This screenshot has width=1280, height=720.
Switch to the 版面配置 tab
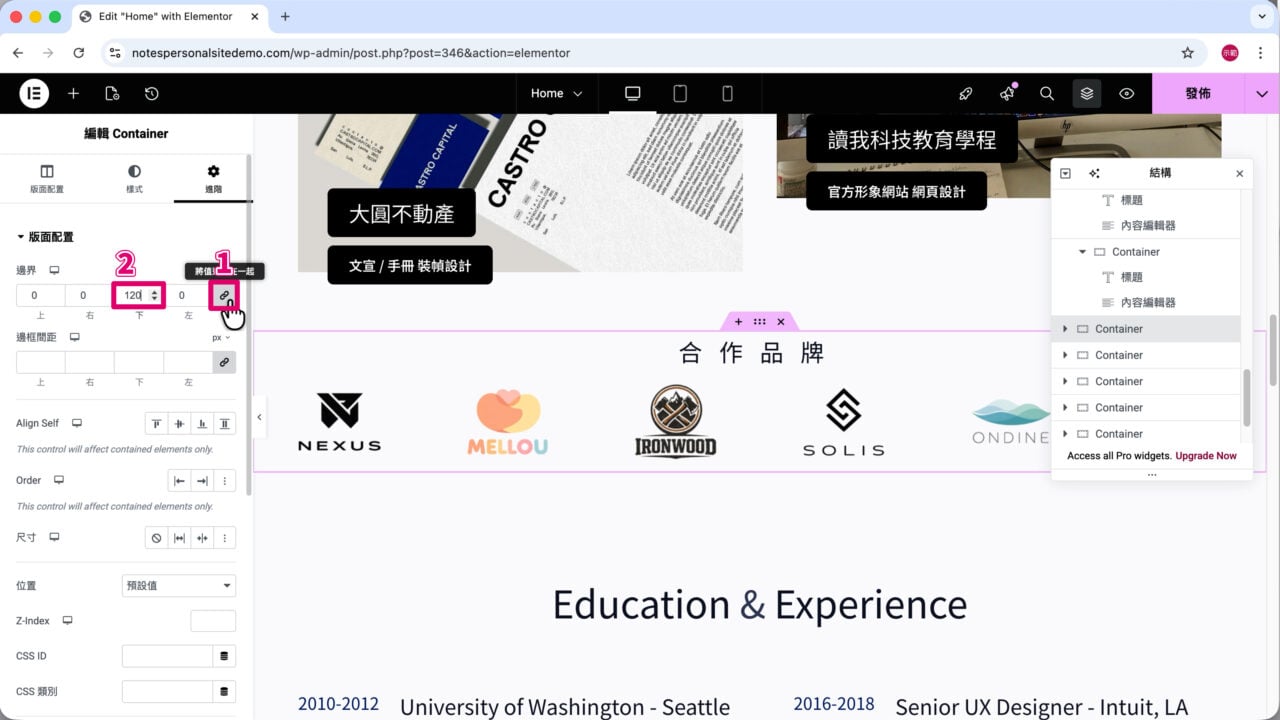pos(46,179)
